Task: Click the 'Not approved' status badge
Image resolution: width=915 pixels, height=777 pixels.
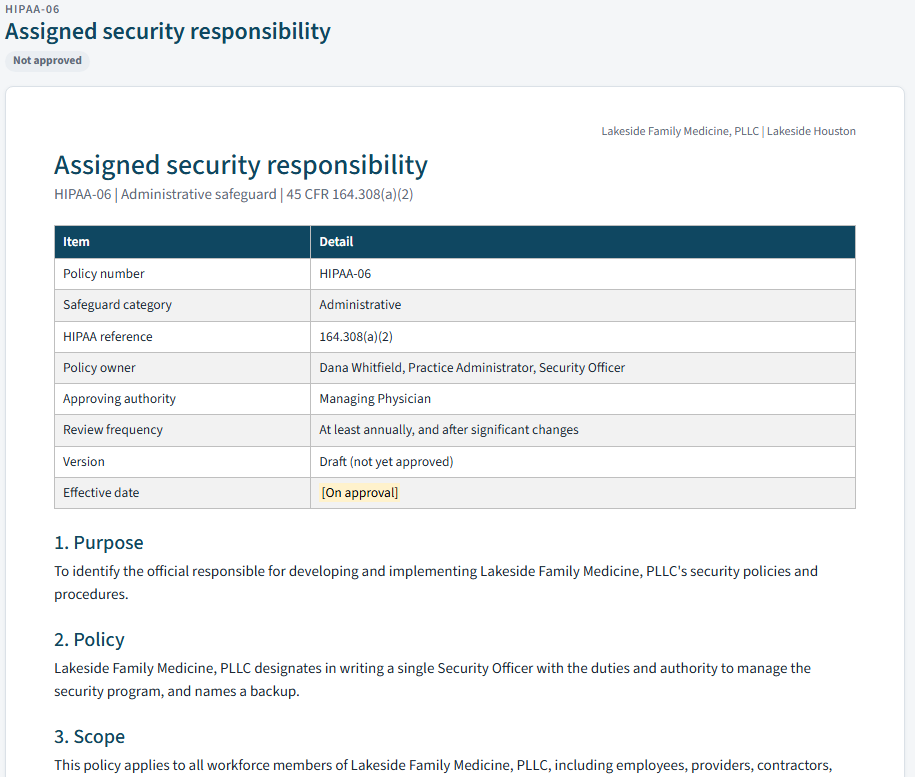Action: tap(47, 61)
